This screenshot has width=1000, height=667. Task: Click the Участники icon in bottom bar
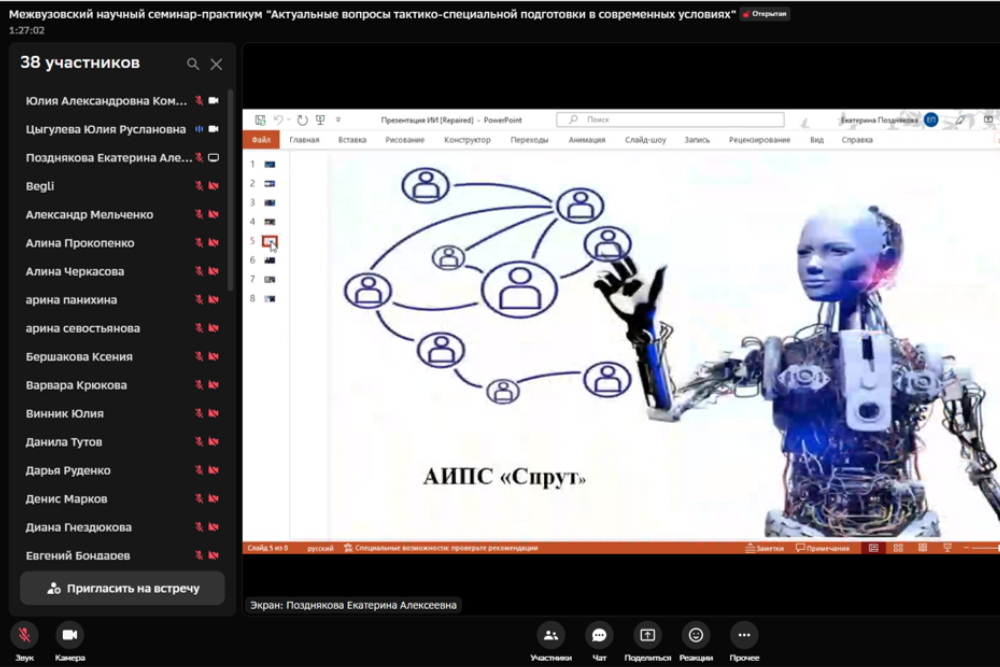550,635
